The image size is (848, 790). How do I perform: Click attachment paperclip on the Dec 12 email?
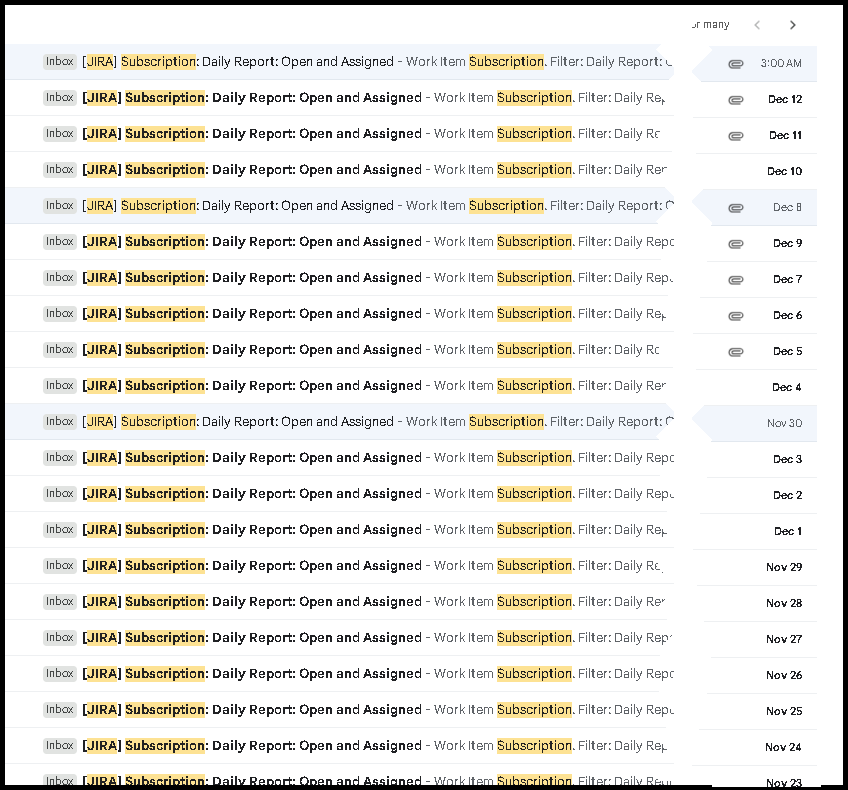(736, 99)
